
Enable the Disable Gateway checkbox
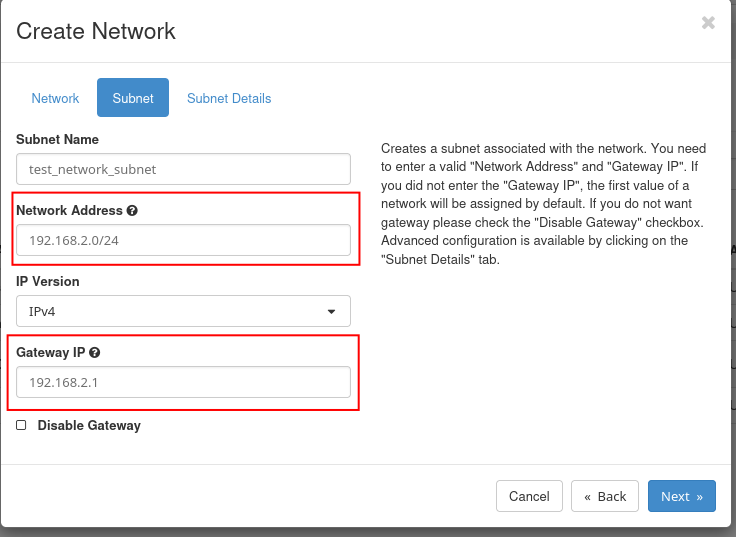22,425
